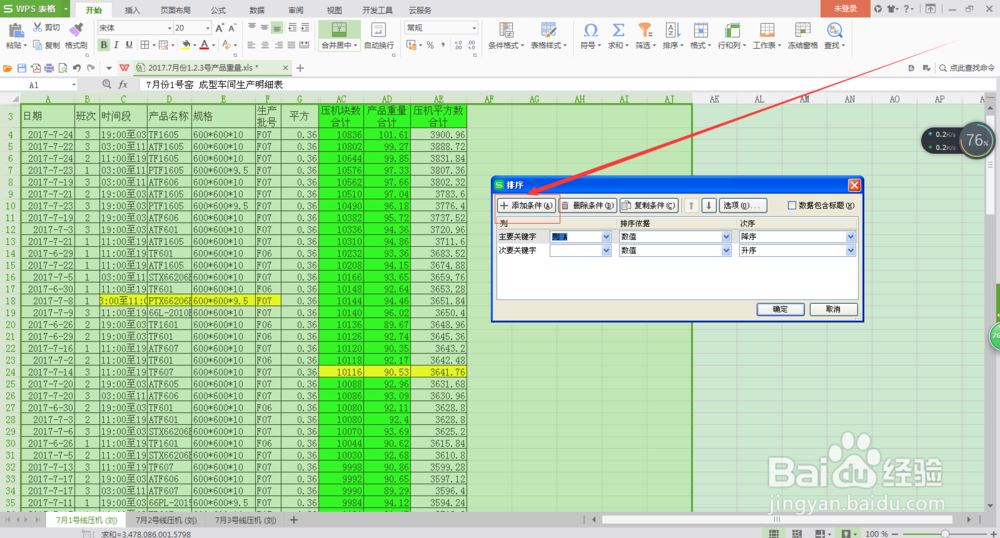The width and height of the screenshot is (1000, 538).
Task: Click the Print icon in quick toolbar
Action: (x=49, y=68)
